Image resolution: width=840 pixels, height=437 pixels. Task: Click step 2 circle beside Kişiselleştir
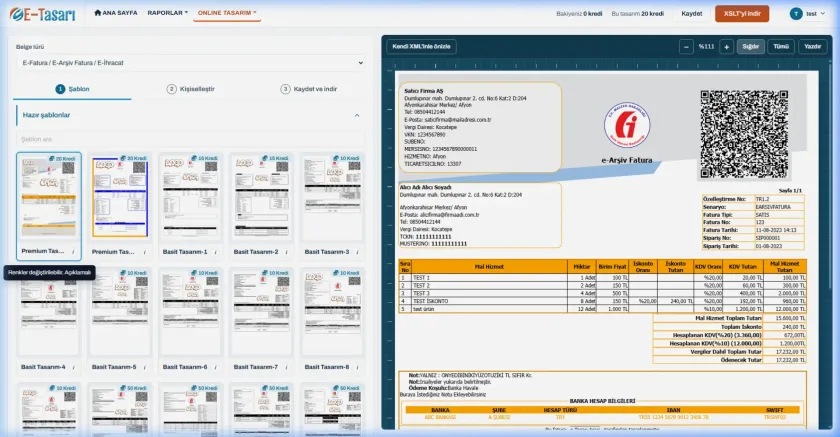point(171,89)
